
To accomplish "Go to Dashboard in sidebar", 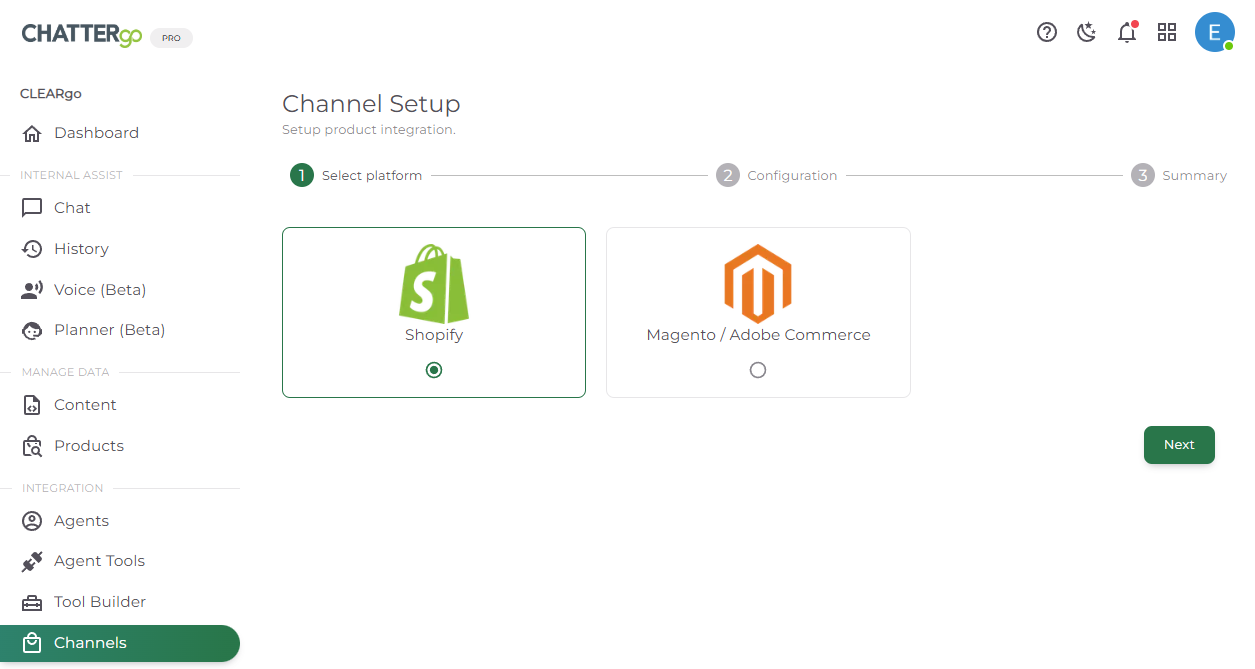I will 96,133.
